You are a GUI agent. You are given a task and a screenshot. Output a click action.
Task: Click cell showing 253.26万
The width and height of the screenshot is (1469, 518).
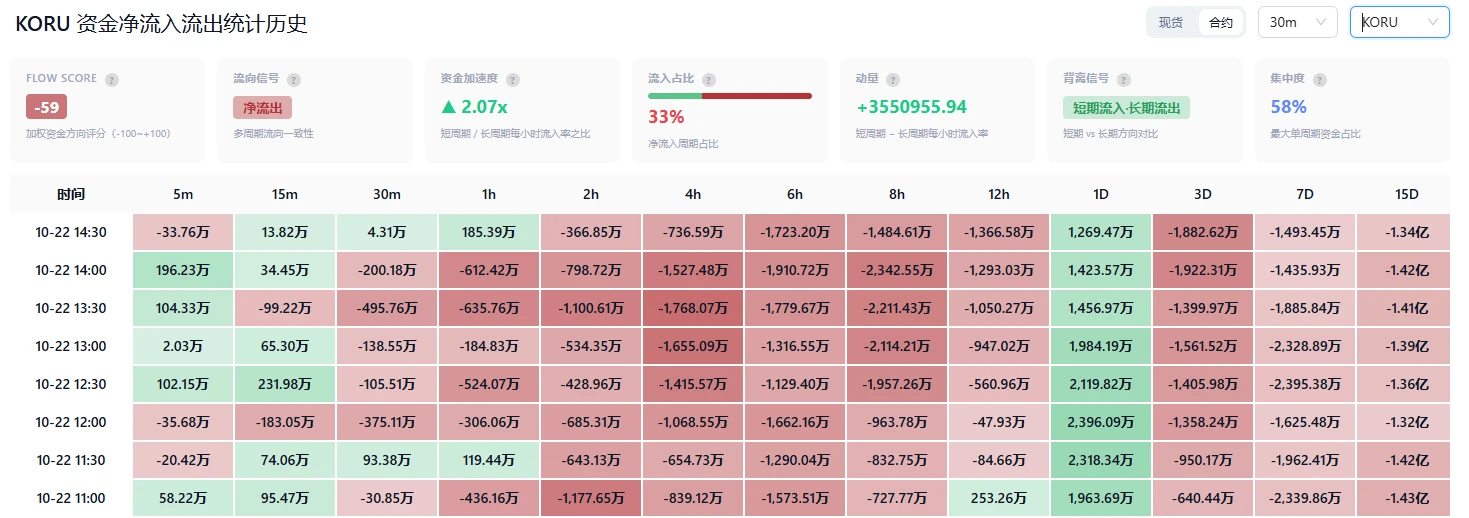click(999, 498)
